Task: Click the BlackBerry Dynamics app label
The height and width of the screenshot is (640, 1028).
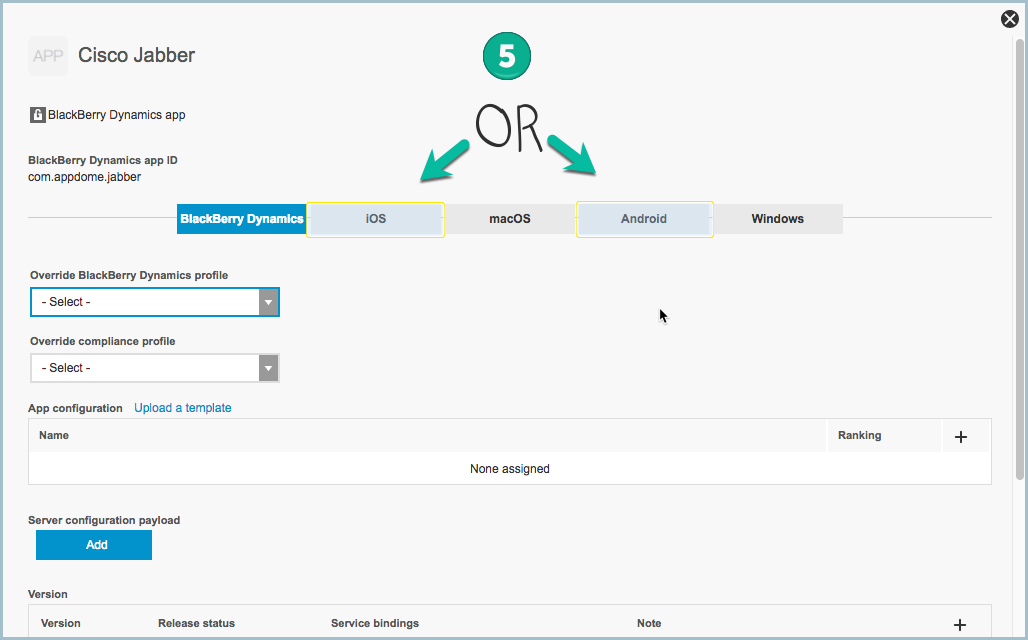Action: pyautogui.click(x=117, y=115)
